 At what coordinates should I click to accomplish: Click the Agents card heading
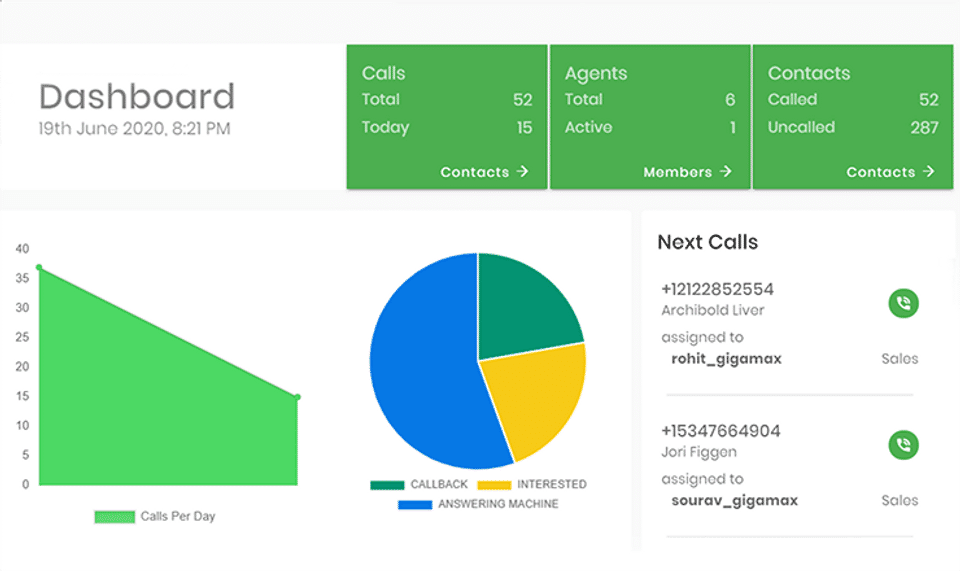(596, 74)
